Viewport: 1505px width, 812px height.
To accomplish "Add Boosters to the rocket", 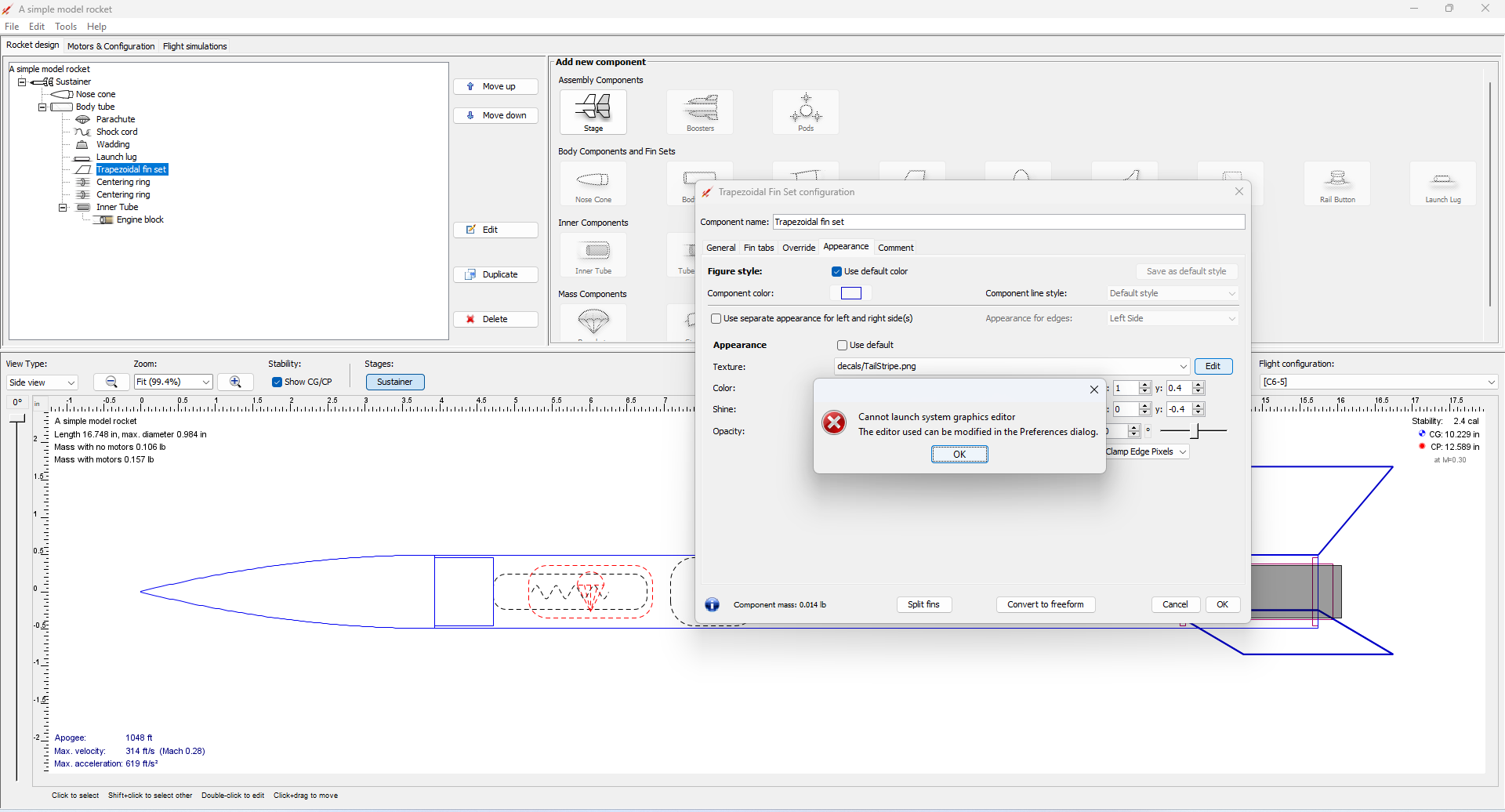I will tap(700, 112).
